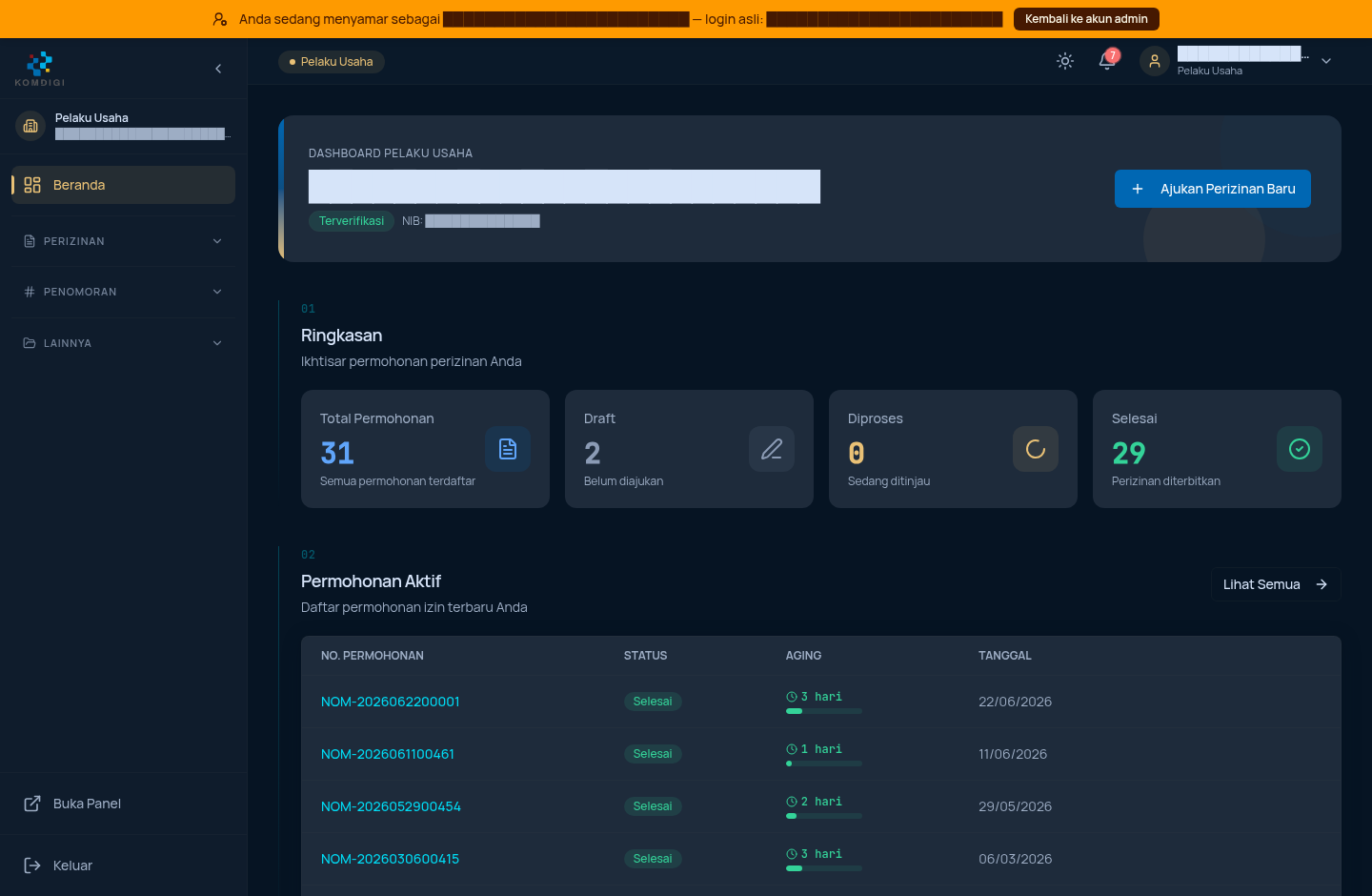
Task: Click the Pelaku Usaha role badge in the header
Action: (332, 62)
